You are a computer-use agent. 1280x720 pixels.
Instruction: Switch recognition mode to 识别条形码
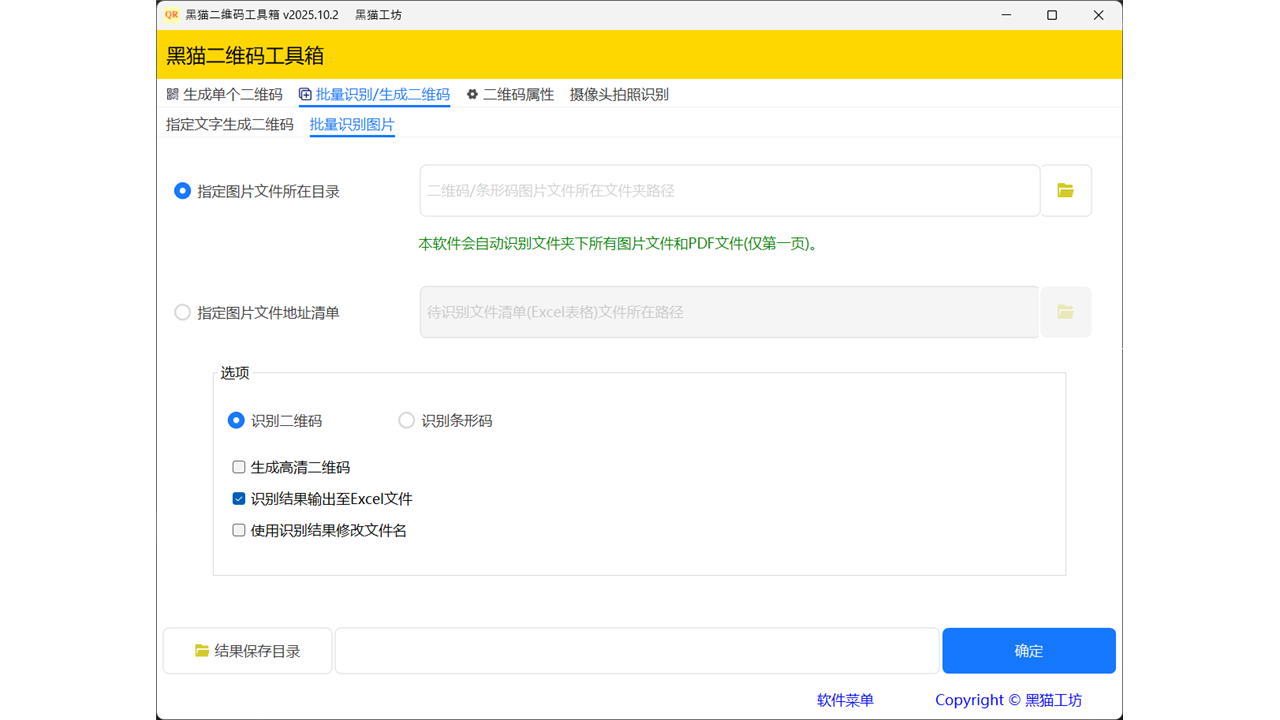tap(406, 420)
